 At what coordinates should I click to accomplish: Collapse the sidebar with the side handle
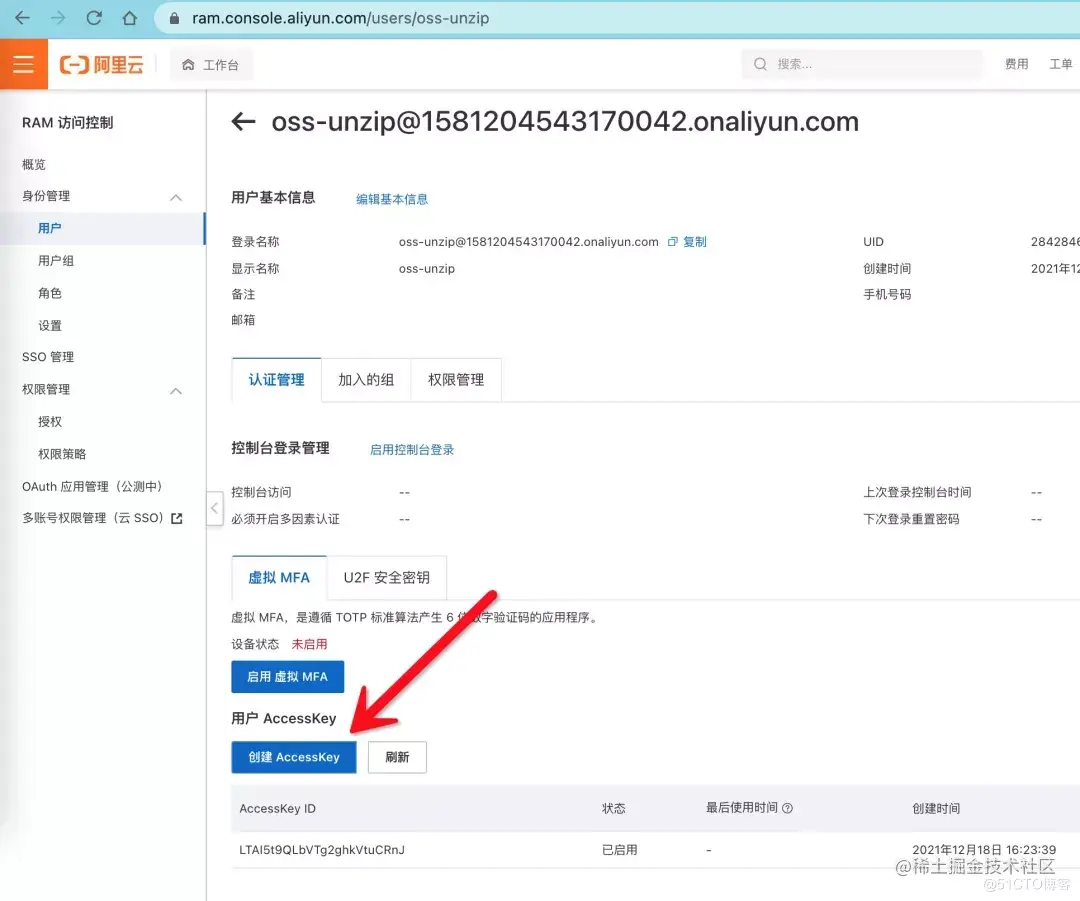coord(215,508)
